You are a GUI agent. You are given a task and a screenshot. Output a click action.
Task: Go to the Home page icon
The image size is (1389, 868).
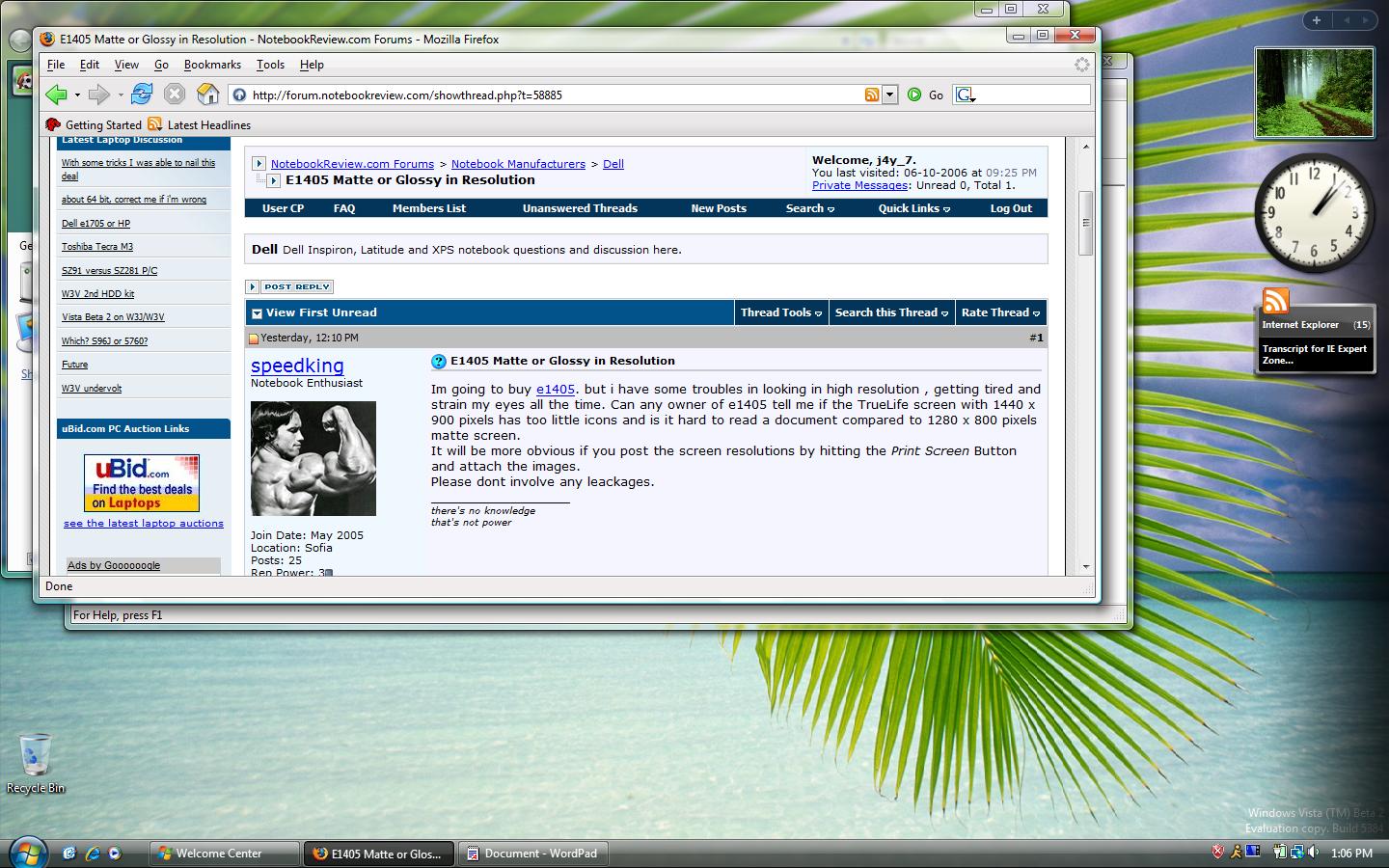coord(207,94)
